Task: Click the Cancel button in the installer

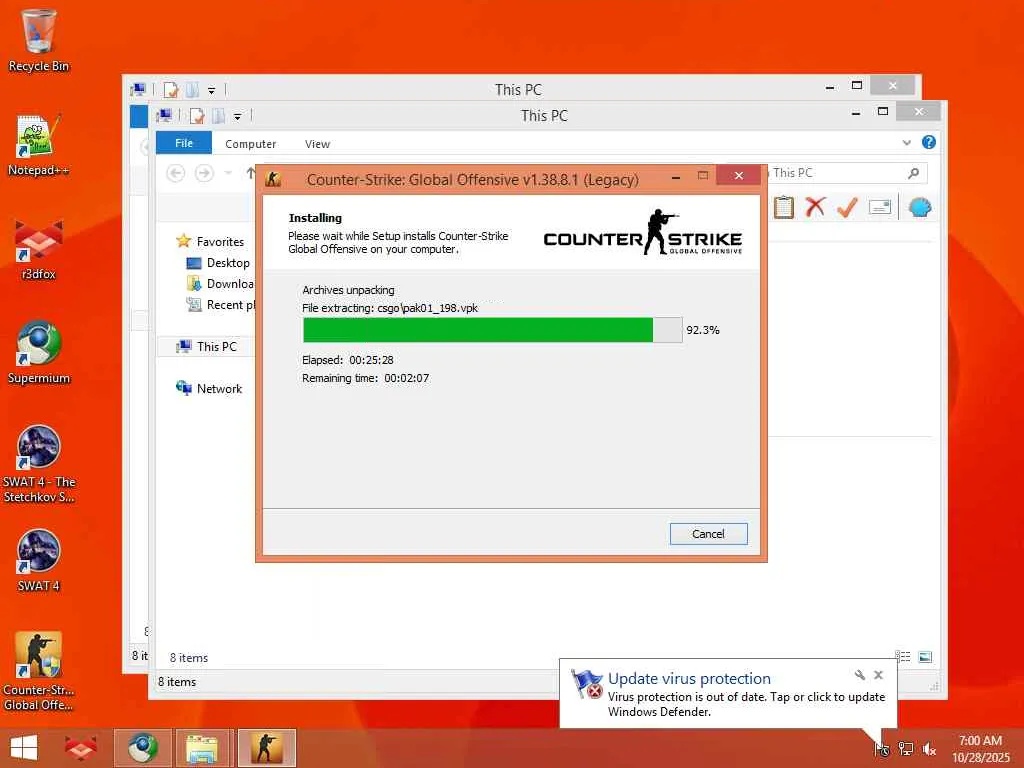Action: click(708, 534)
